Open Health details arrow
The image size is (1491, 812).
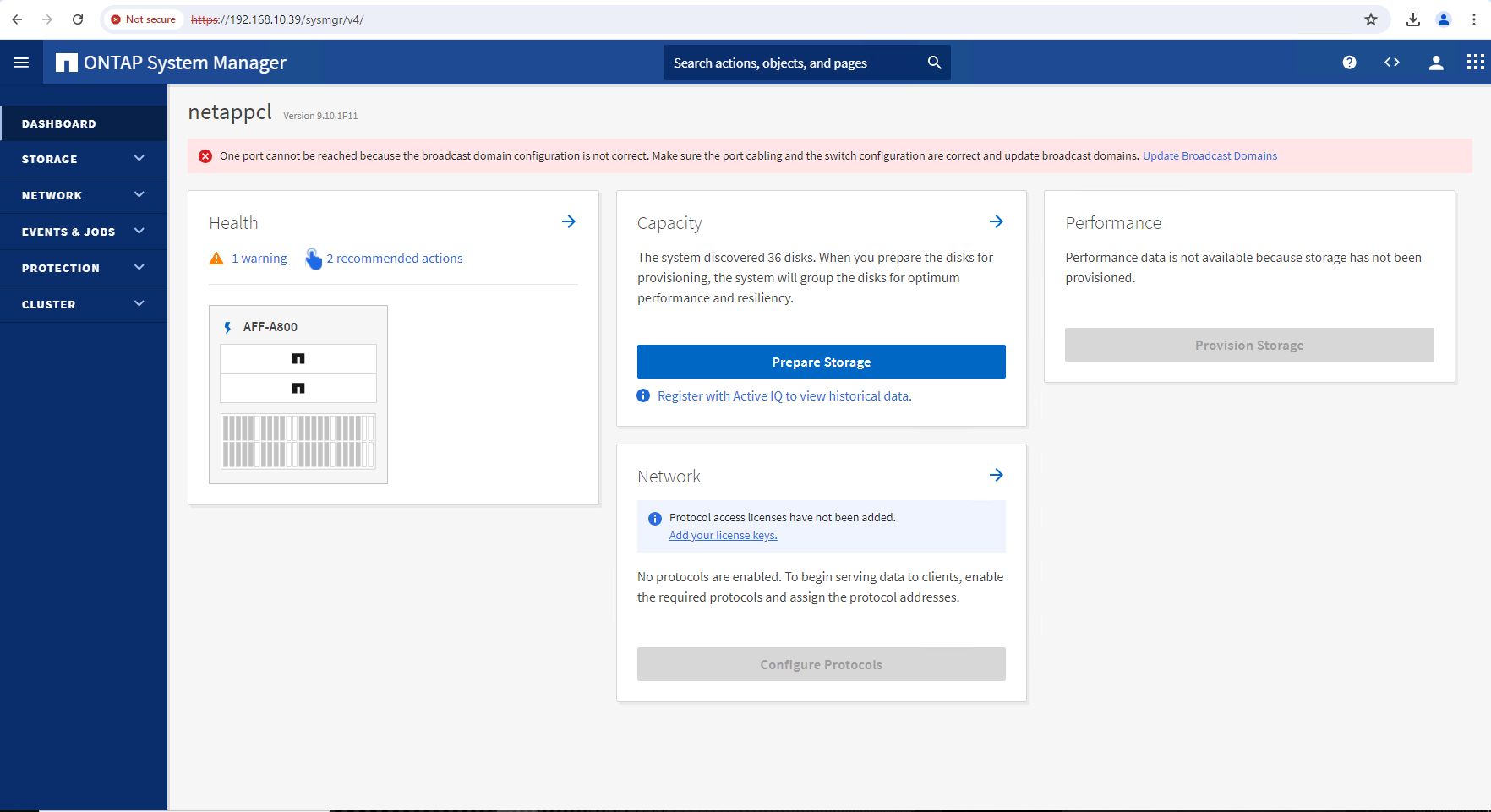[569, 221]
